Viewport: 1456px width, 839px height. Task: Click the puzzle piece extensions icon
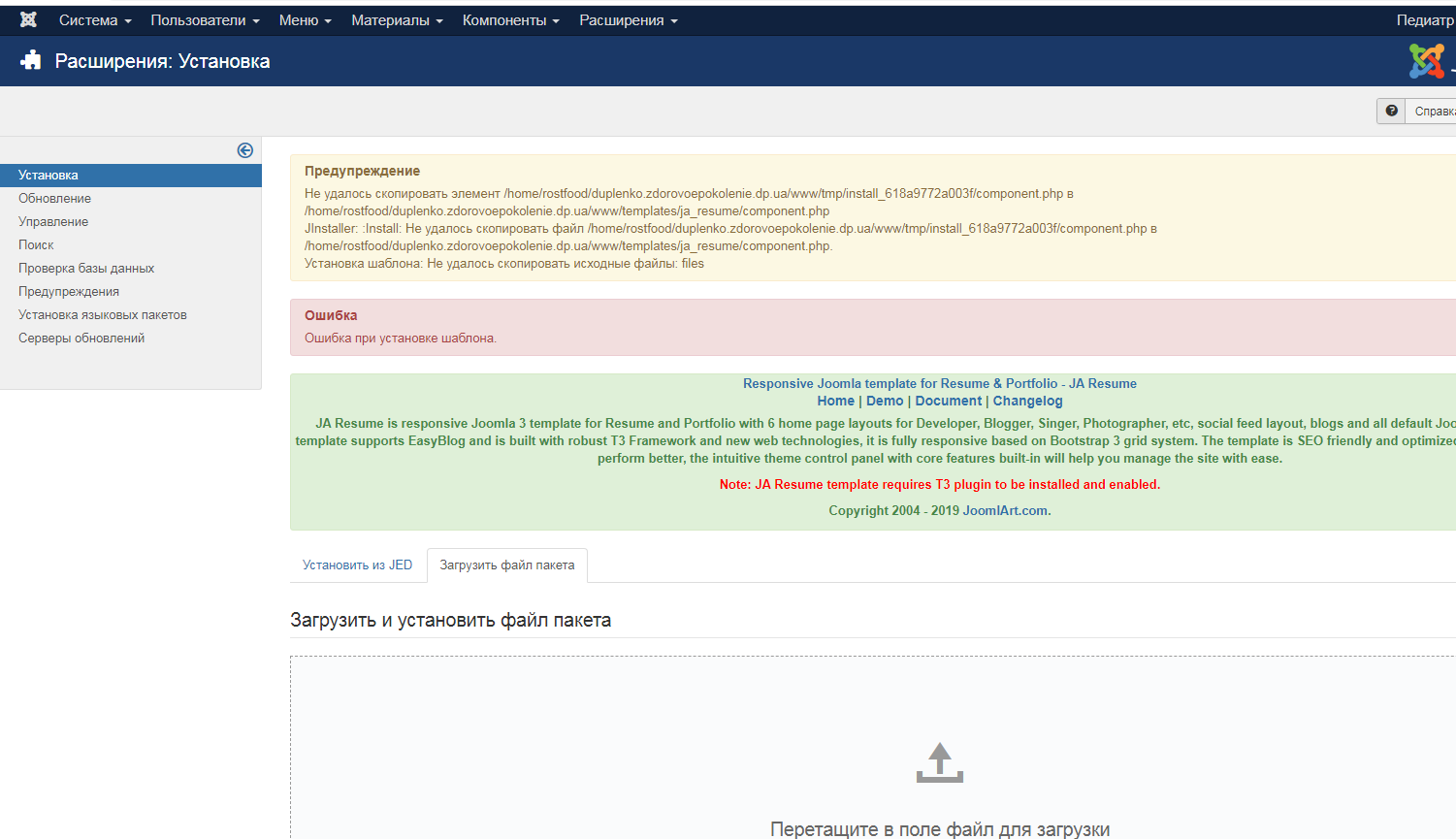pyautogui.click(x=31, y=60)
